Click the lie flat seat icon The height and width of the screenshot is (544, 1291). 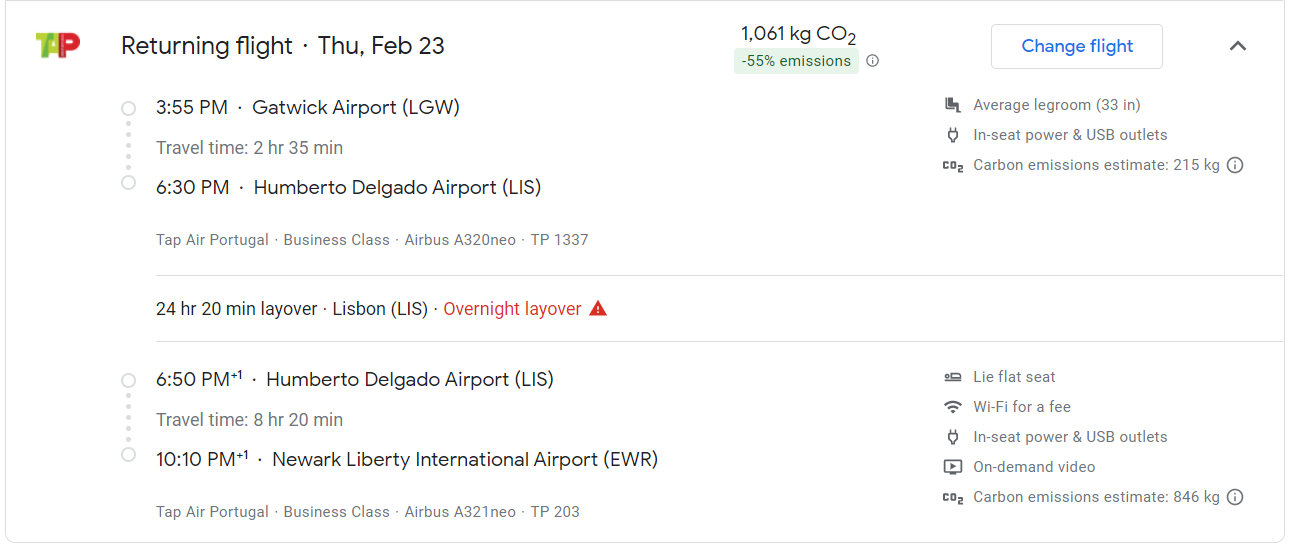point(952,377)
